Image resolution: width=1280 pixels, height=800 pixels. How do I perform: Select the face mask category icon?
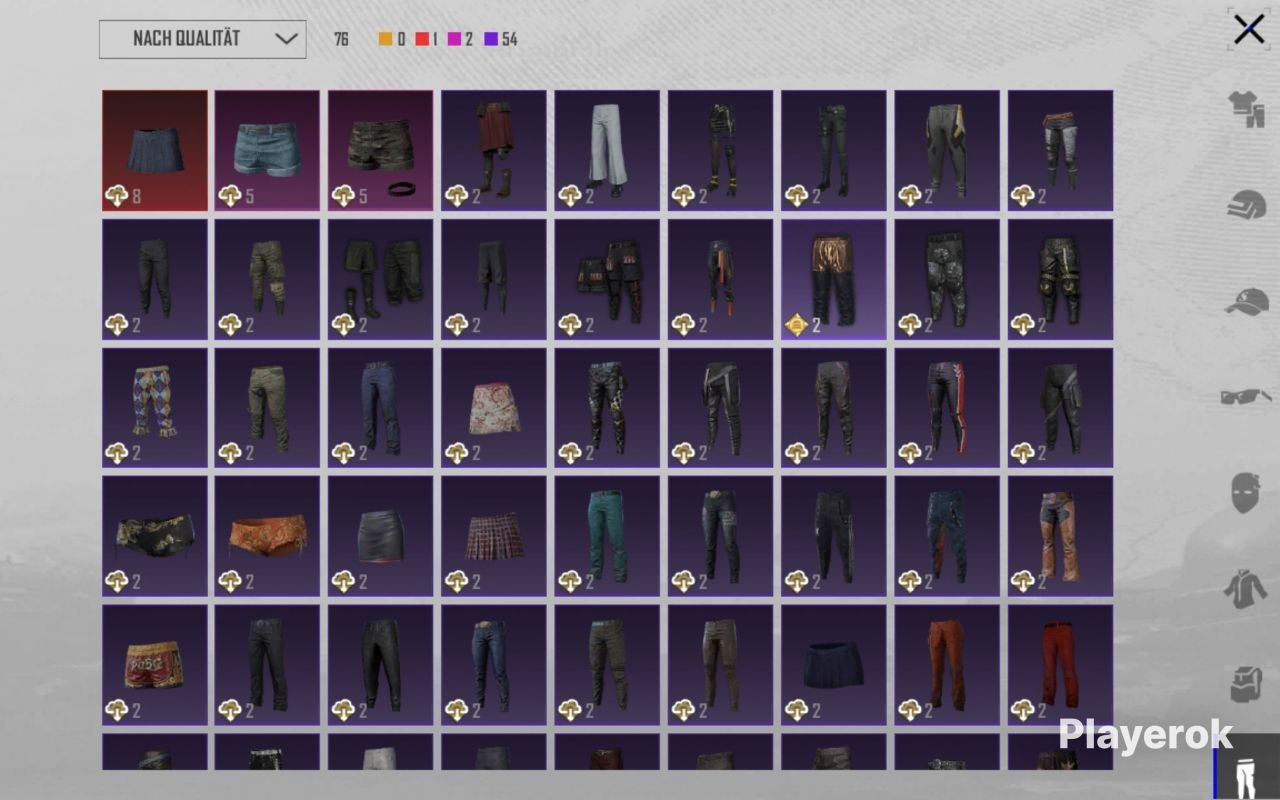pyautogui.click(x=1245, y=493)
